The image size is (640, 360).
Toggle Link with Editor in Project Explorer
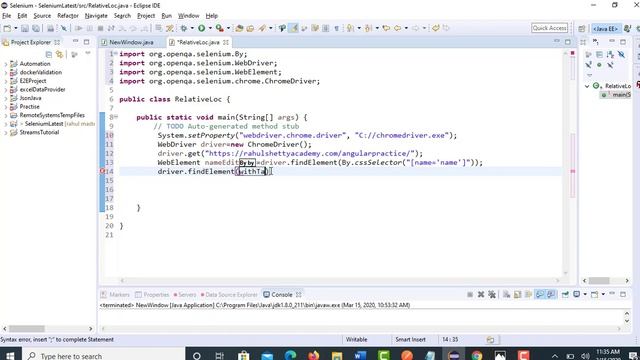click(60, 54)
